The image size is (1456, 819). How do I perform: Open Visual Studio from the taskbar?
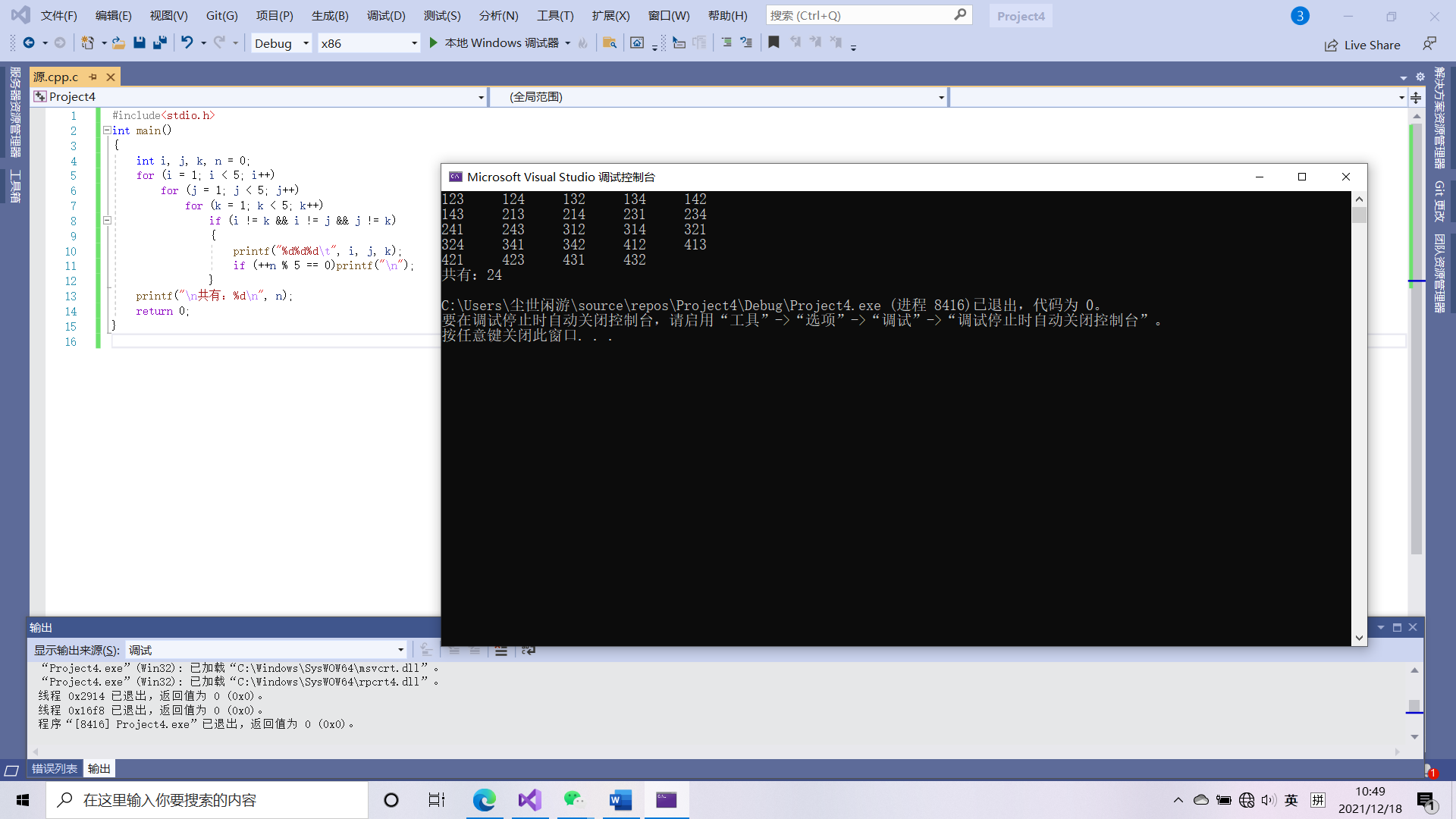pyautogui.click(x=530, y=800)
